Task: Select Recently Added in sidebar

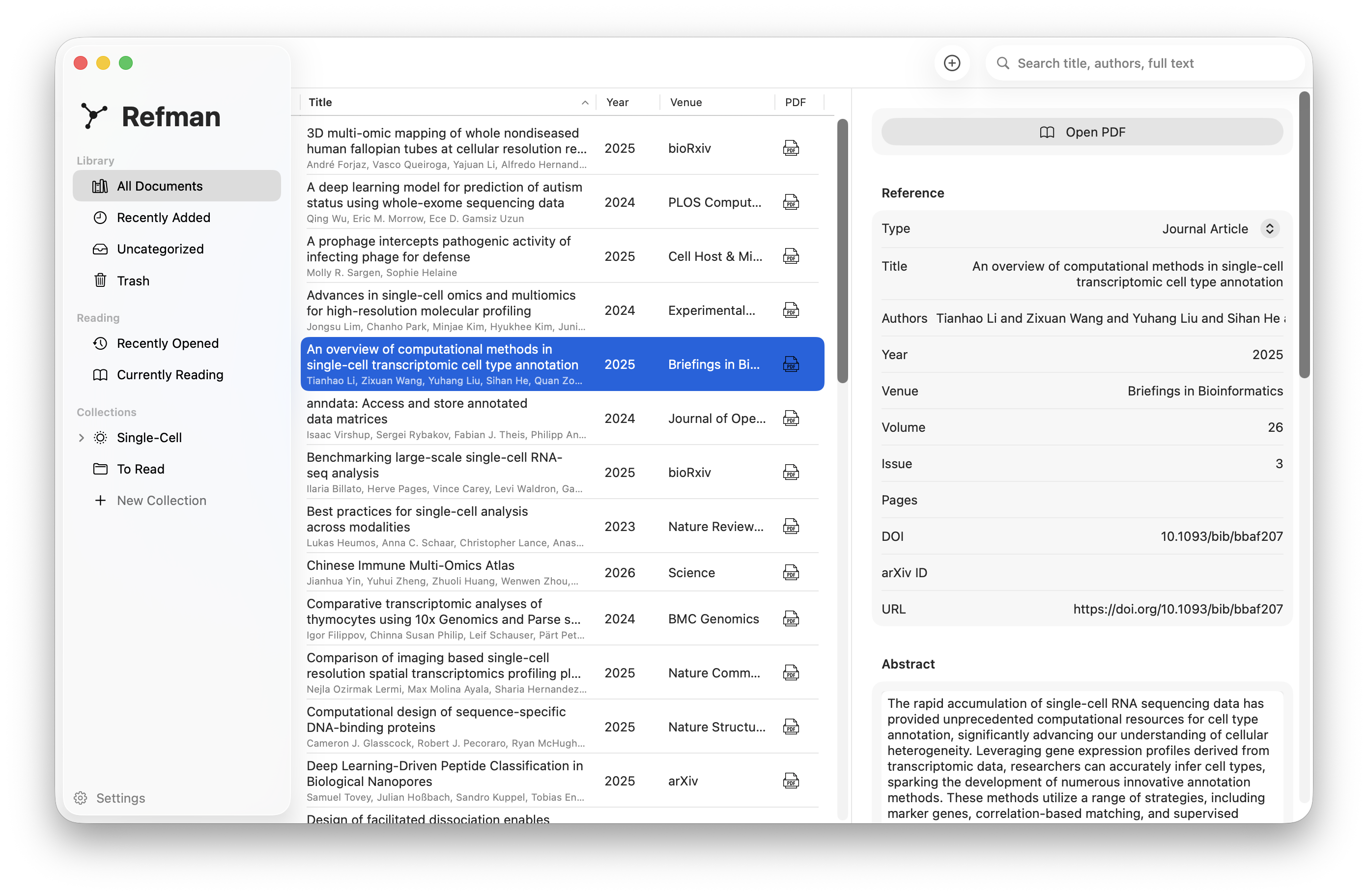Action: (x=176, y=218)
